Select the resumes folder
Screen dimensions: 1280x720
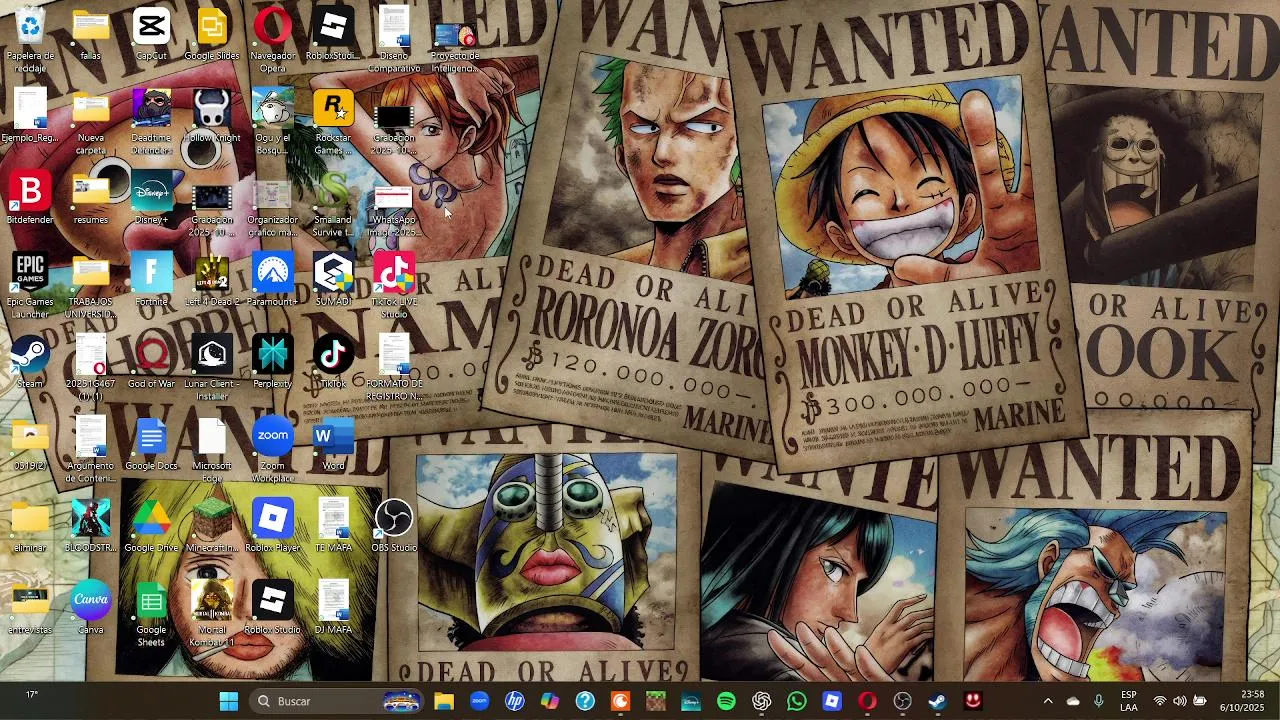click(x=91, y=199)
